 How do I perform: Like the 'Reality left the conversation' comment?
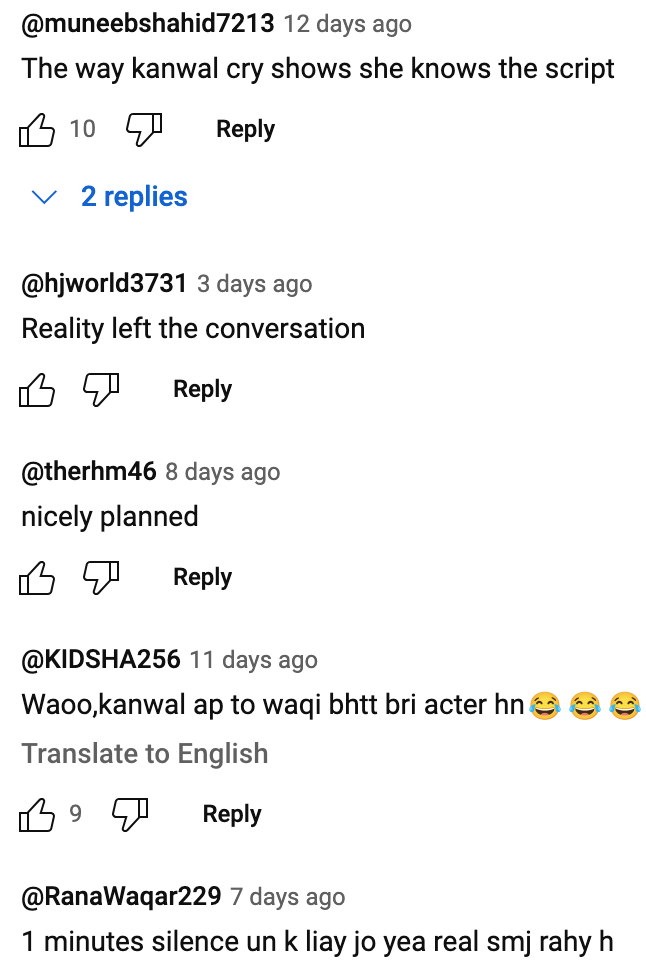(37, 389)
